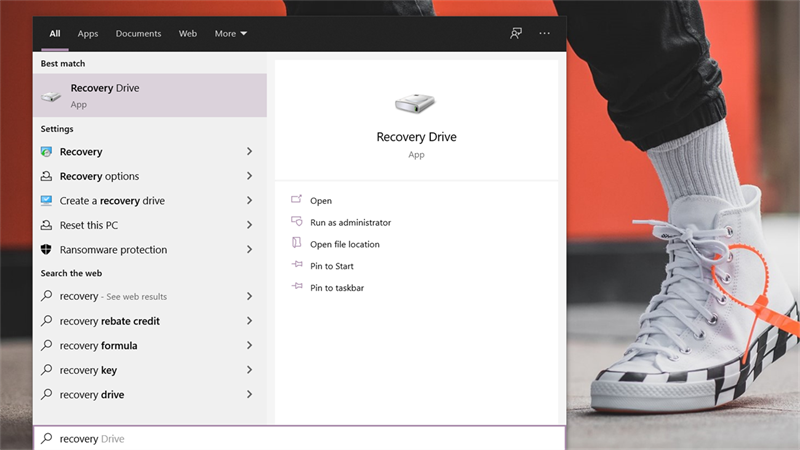Switch to the Documents tab
Image resolution: width=800 pixels, height=450 pixels.
[138, 34]
